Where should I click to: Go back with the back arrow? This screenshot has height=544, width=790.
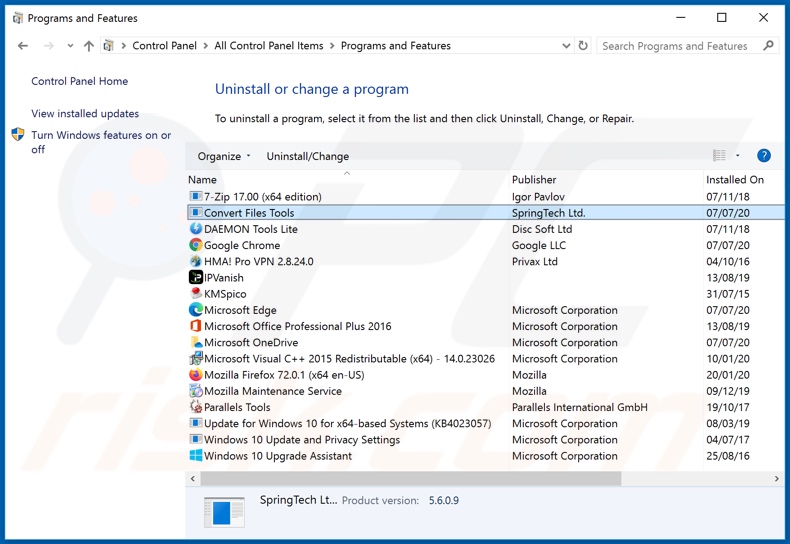click(23, 46)
